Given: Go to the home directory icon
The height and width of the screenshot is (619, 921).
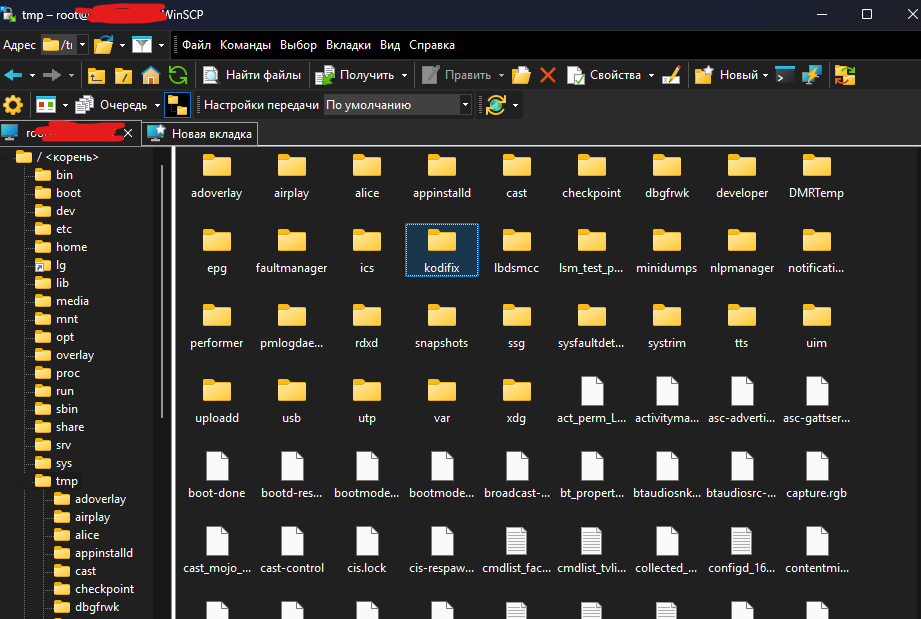Looking at the screenshot, I should tap(150, 75).
